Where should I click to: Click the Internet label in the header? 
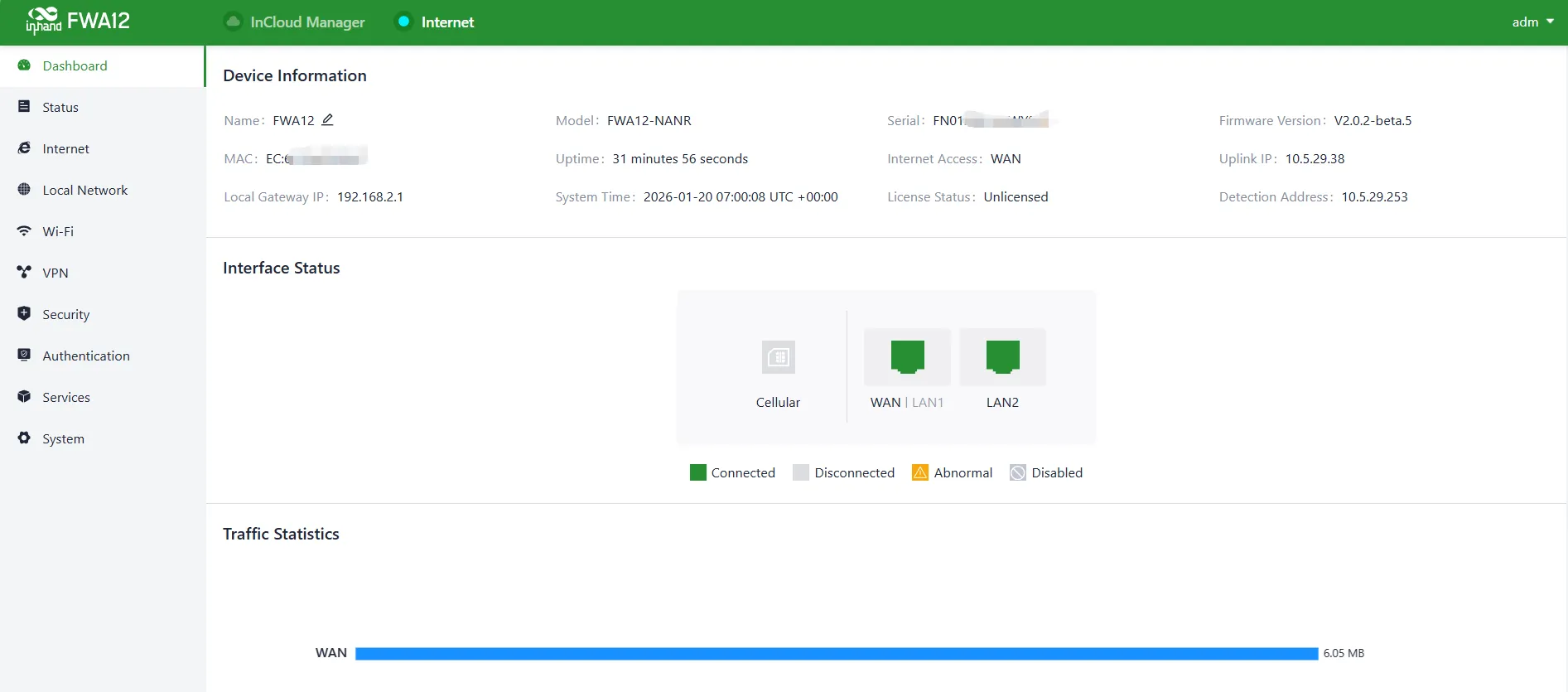(447, 22)
